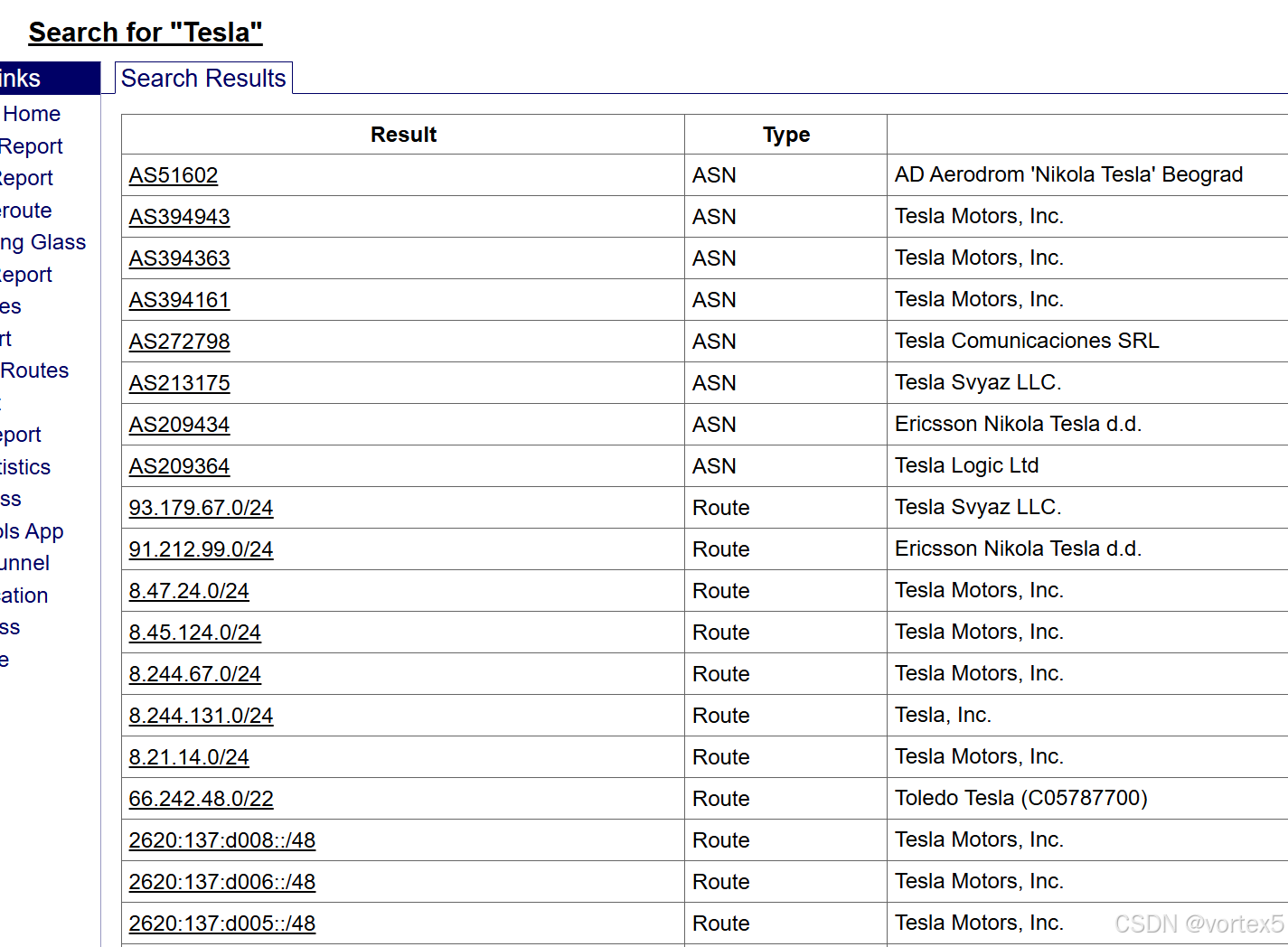The height and width of the screenshot is (947, 1288).
Task: Open the route 91.212.99.0/24
Action: tap(201, 549)
